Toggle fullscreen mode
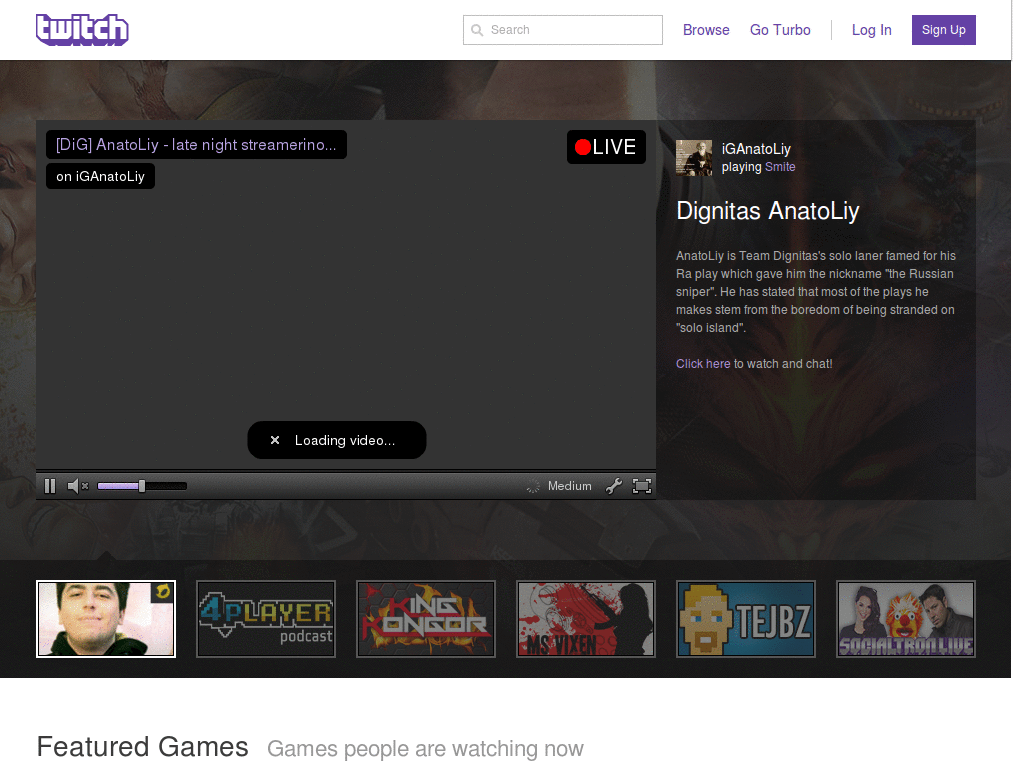 (x=642, y=486)
